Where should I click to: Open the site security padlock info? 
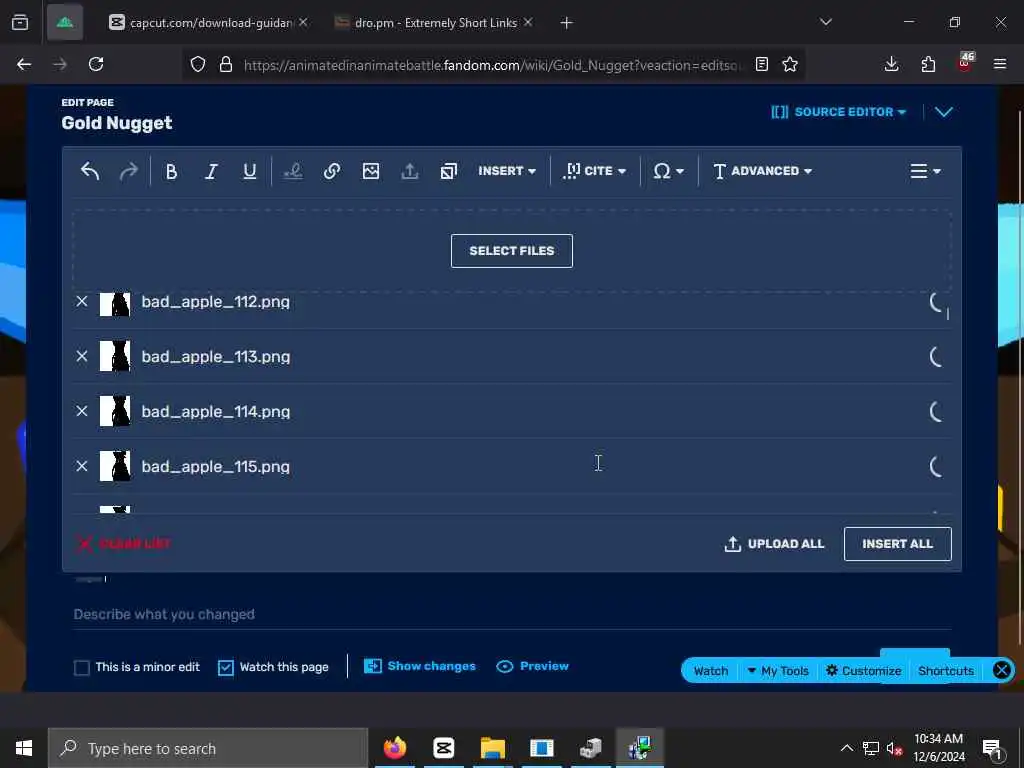226,64
